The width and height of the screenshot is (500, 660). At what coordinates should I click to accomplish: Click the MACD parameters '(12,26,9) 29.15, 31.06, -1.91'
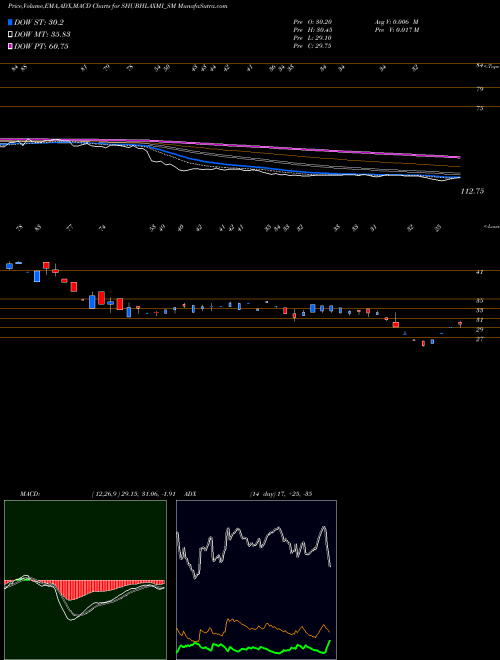coord(133,494)
